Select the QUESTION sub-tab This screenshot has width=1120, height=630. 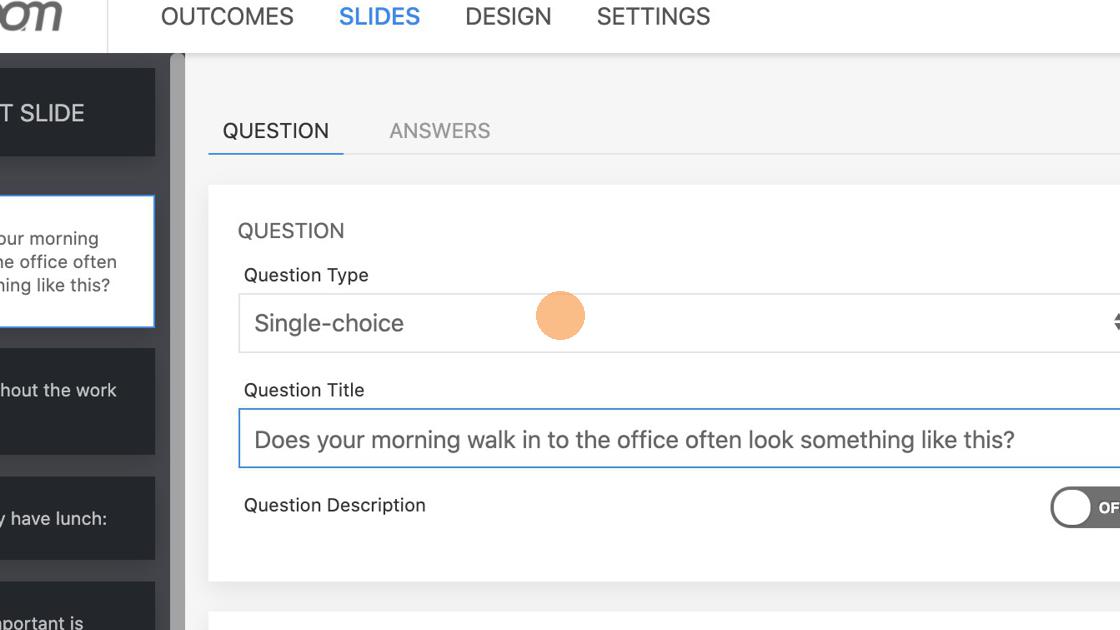coord(276,131)
